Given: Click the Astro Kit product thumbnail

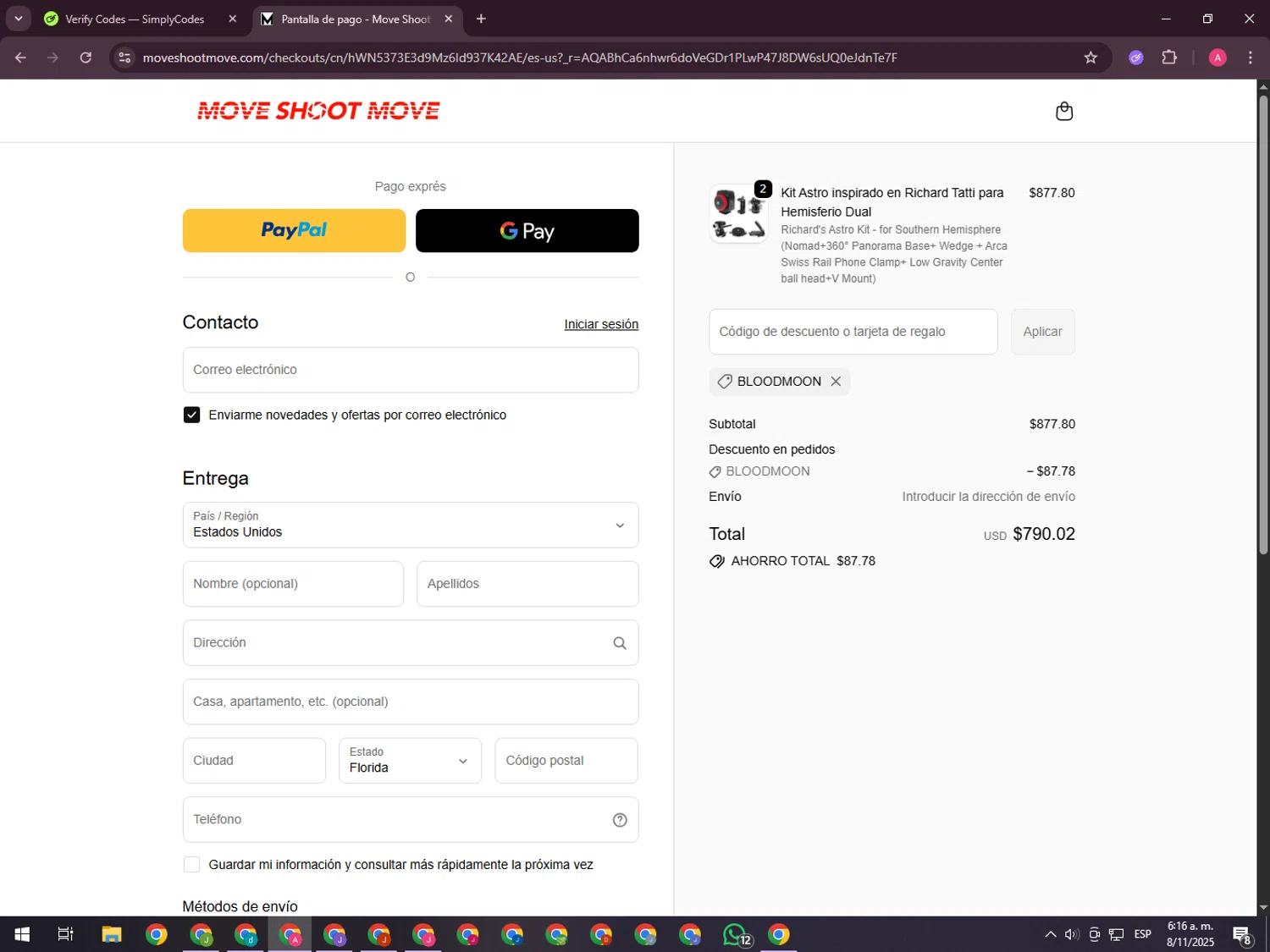Looking at the screenshot, I should click(738, 213).
